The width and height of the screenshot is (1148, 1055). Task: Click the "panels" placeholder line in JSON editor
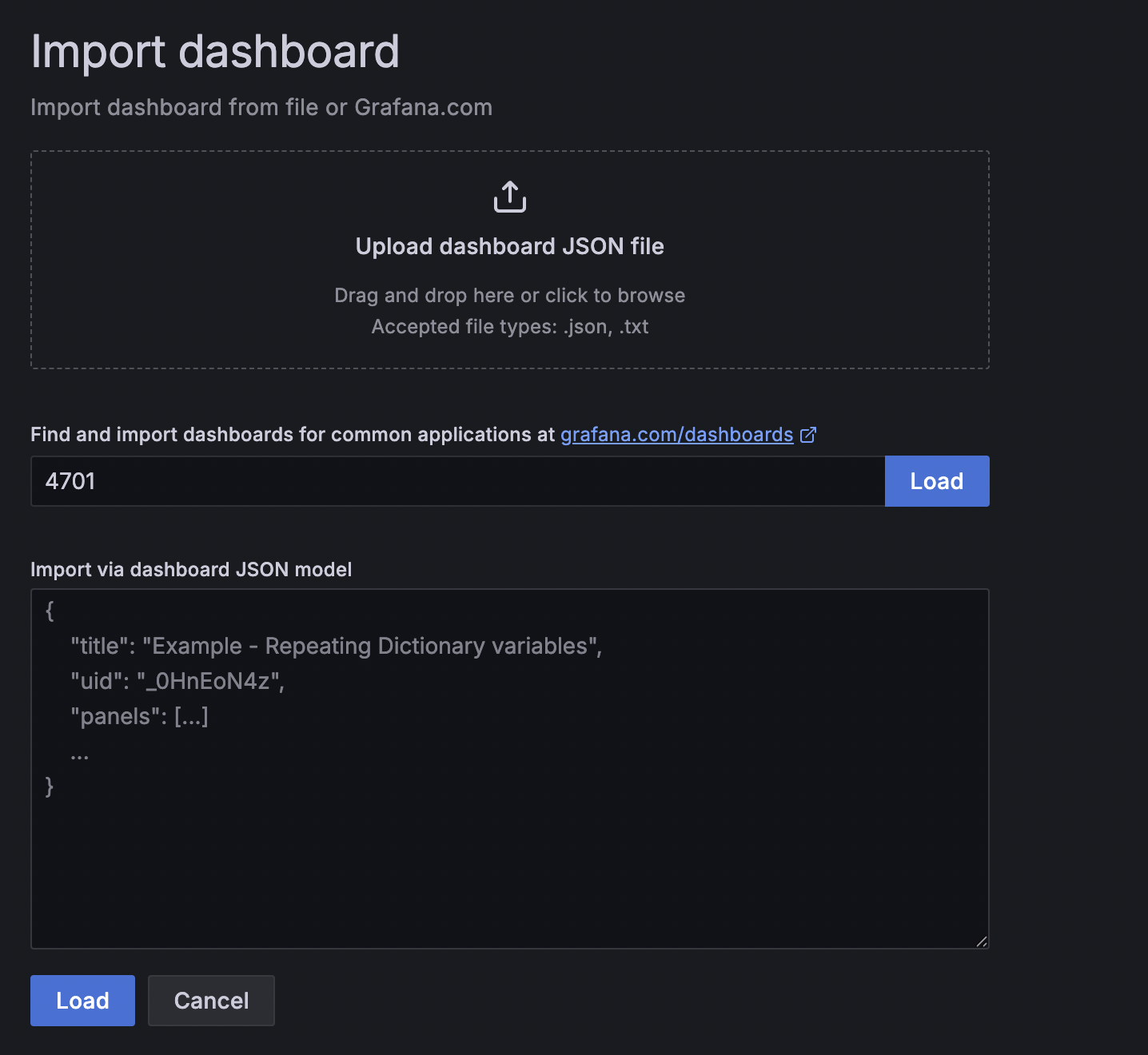coord(139,716)
